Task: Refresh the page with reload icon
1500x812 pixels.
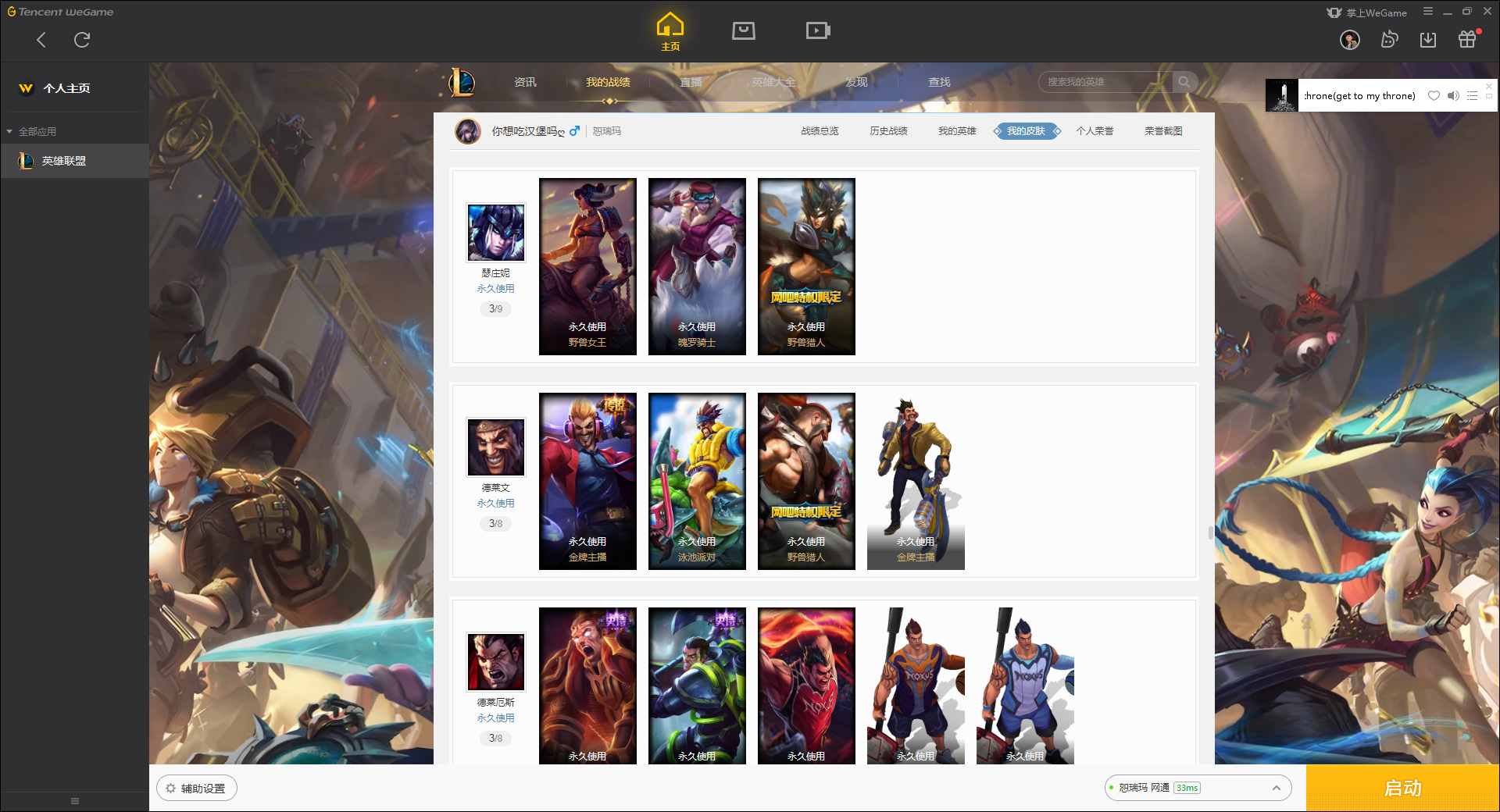Action: 82,40
